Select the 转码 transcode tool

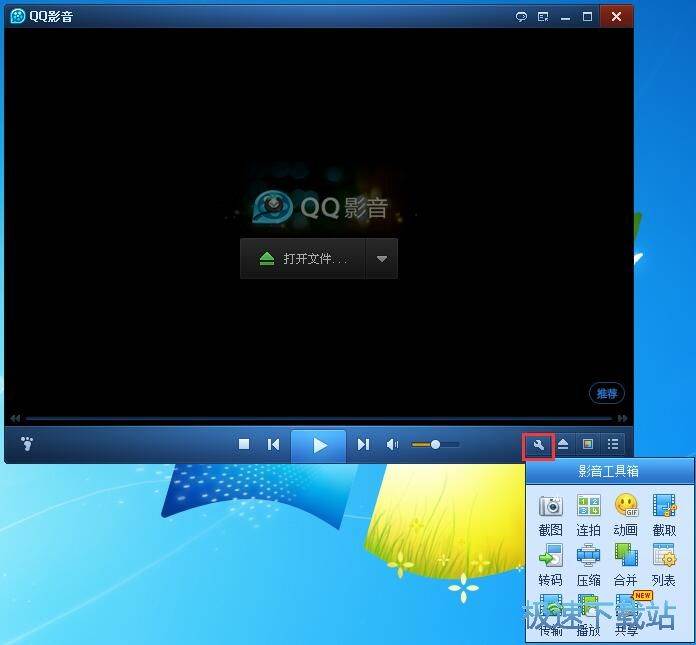550,565
